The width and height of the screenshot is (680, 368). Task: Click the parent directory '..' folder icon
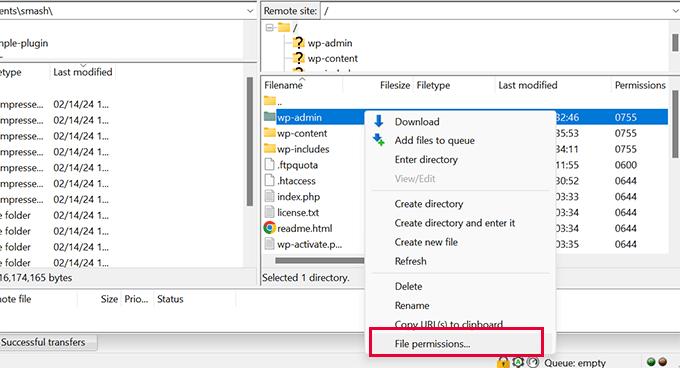pyautogui.click(x=269, y=101)
